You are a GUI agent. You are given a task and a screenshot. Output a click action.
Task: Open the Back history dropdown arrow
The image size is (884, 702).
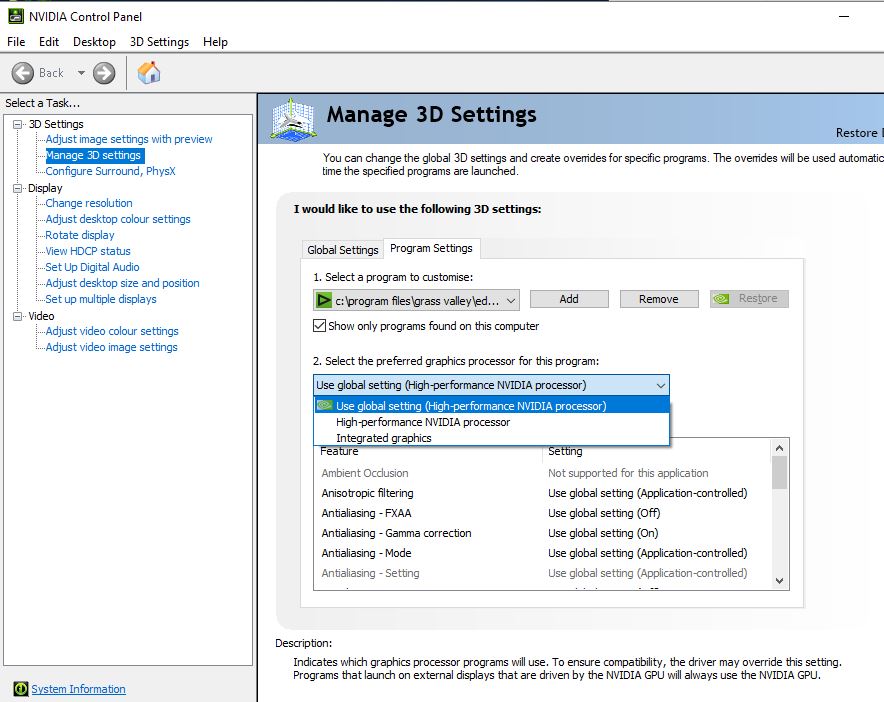81,73
